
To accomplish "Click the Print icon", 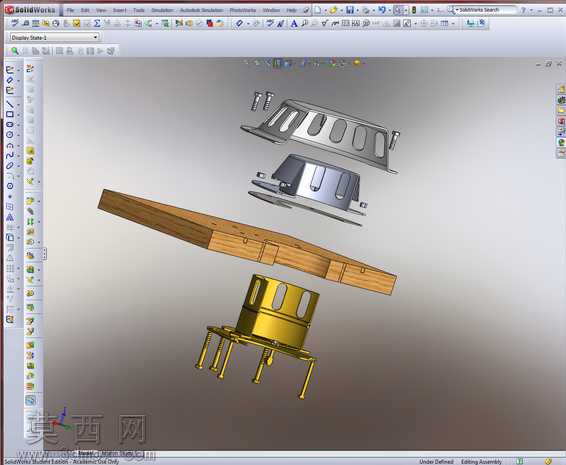I will pos(366,10).
